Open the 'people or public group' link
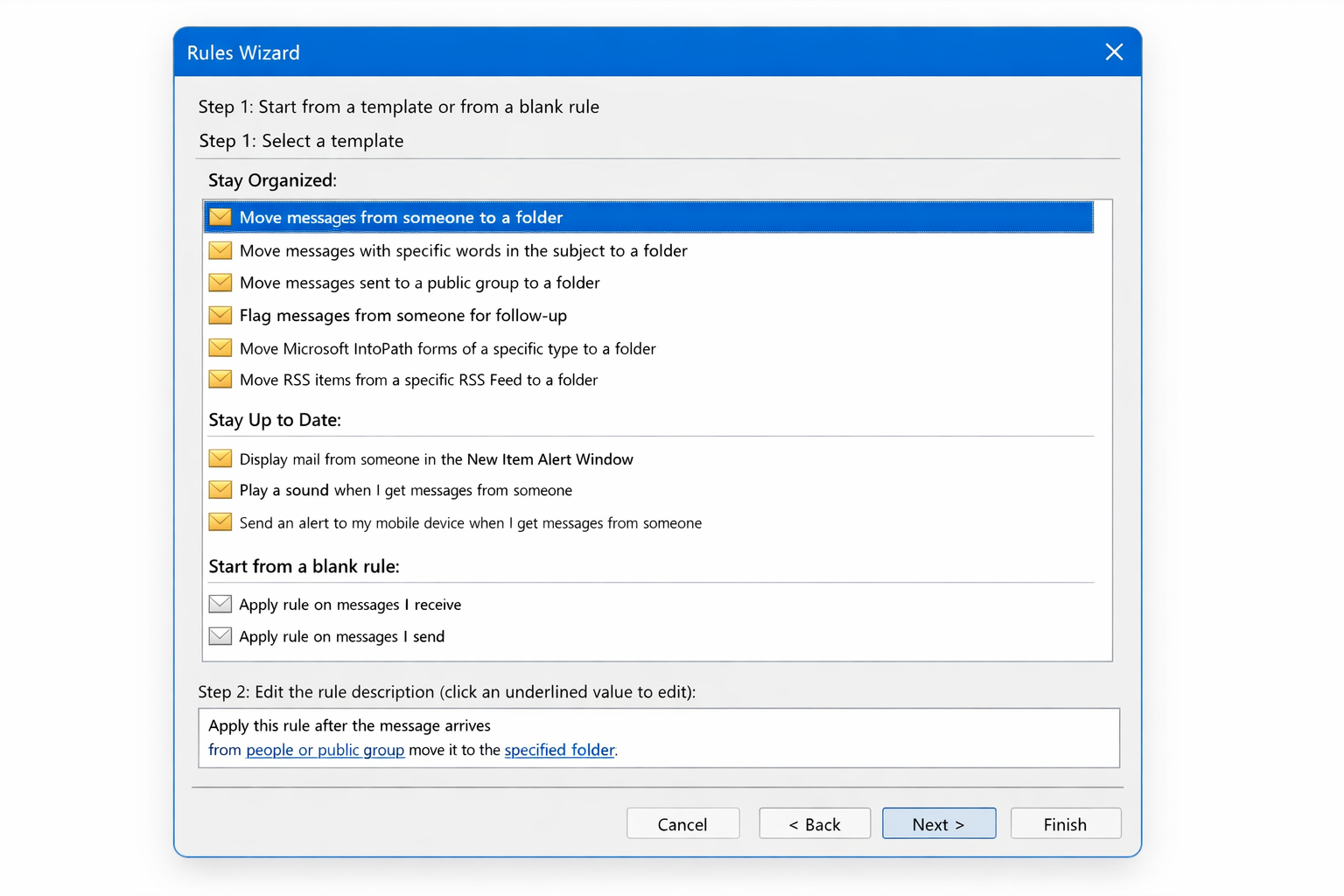Viewport: 1344px width, 896px height. coord(325,750)
